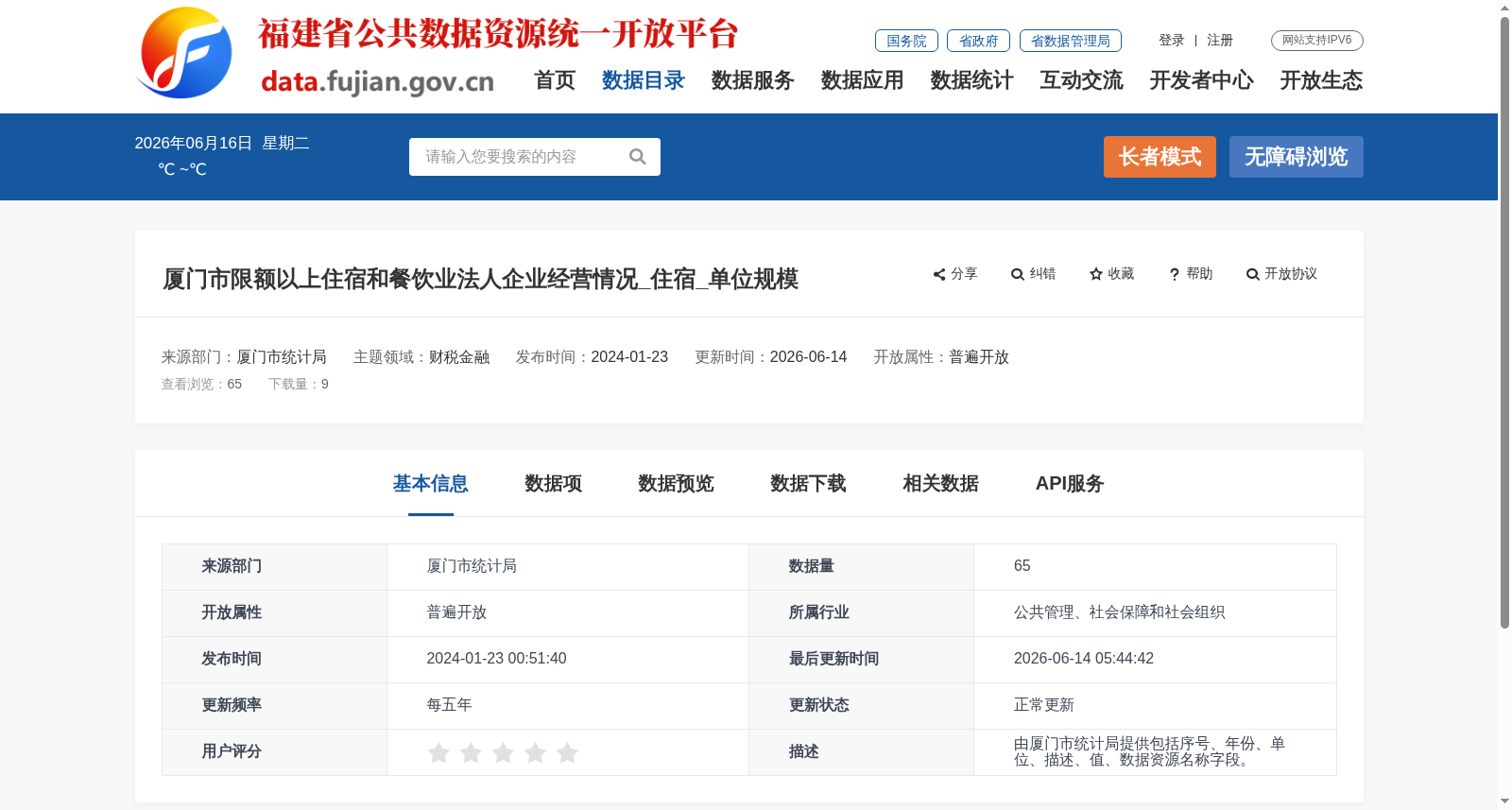The image size is (1512, 810).
Task: Open the 开放生态 menu item
Action: point(1322,80)
